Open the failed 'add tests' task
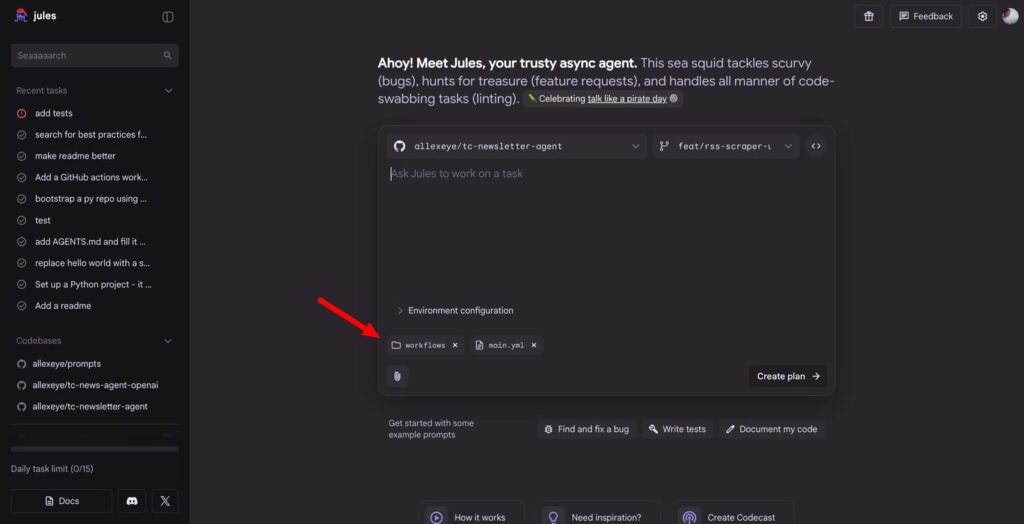The height and width of the screenshot is (524, 1024). point(54,113)
